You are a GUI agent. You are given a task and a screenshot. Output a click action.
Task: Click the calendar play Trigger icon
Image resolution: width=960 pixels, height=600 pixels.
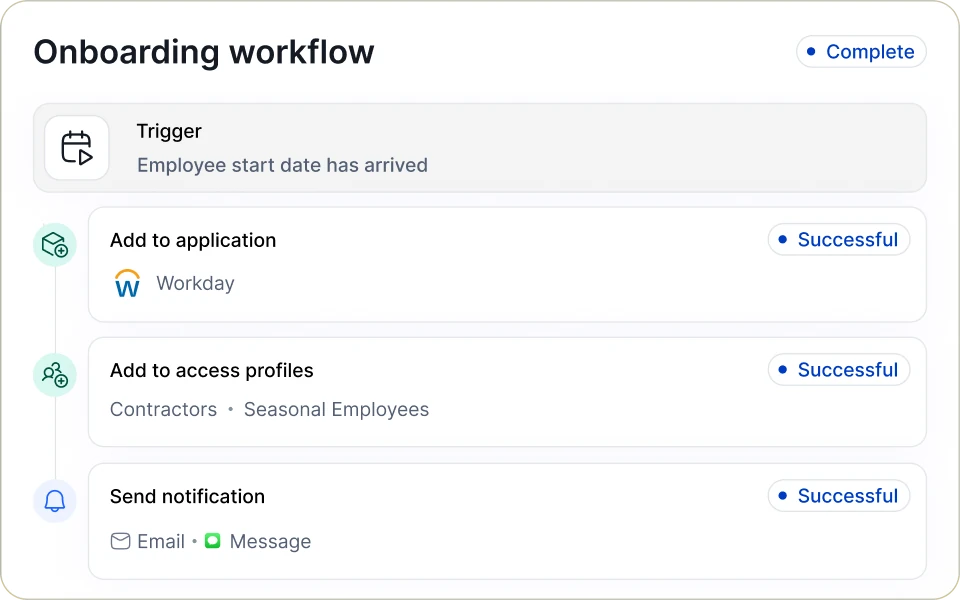[77, 148]
